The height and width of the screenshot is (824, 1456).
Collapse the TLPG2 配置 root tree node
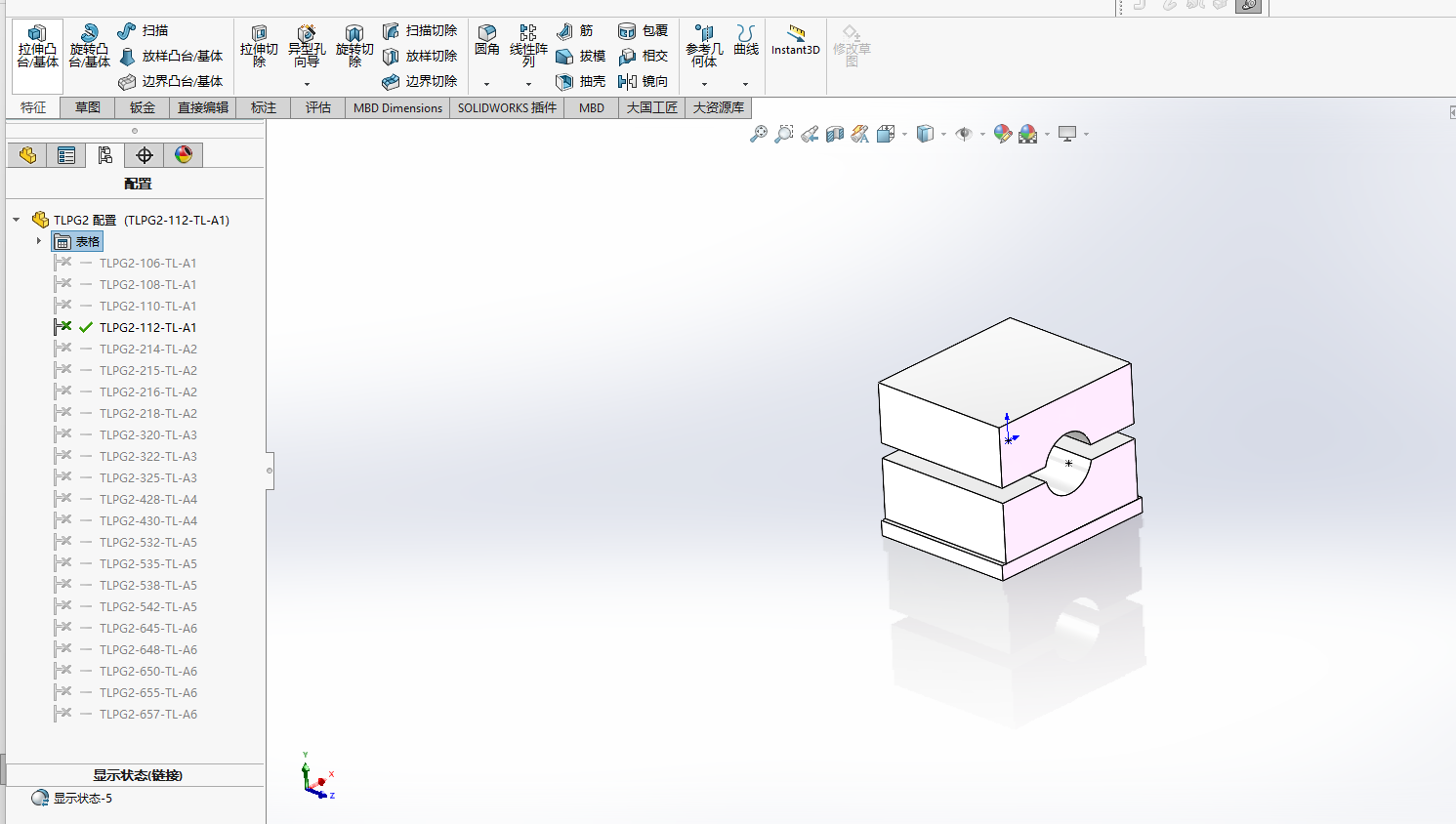tap(17, 220)
